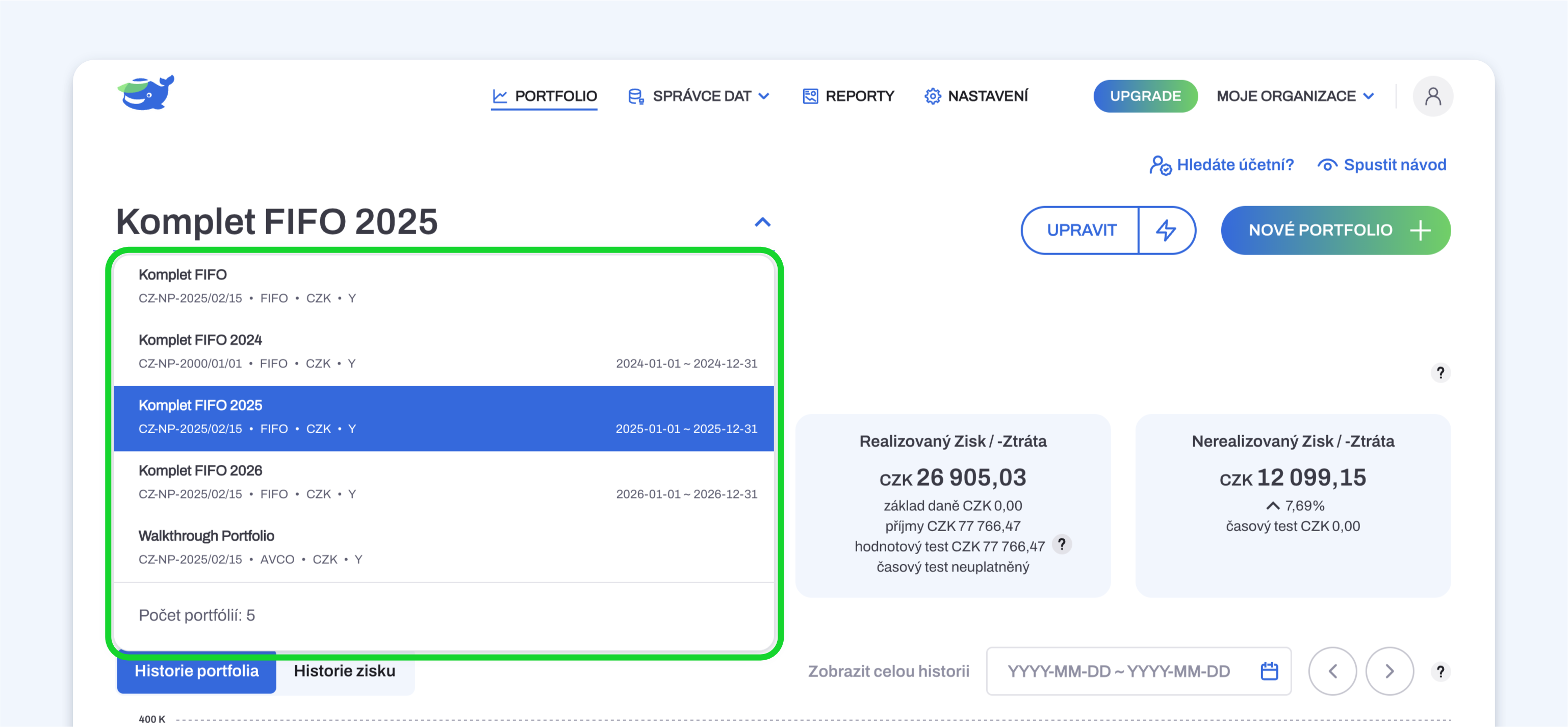1568x727 pixels.
Task: Select the Komplet FIFO 2024 portfolio
Action: click(x=444, y=352)
